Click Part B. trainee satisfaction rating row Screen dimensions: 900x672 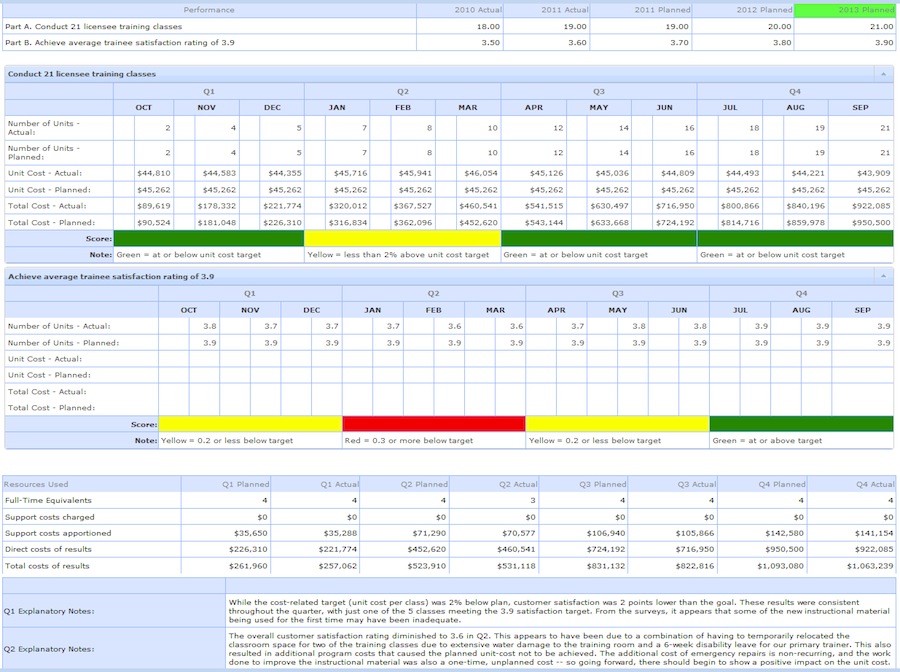pos(448,42)
